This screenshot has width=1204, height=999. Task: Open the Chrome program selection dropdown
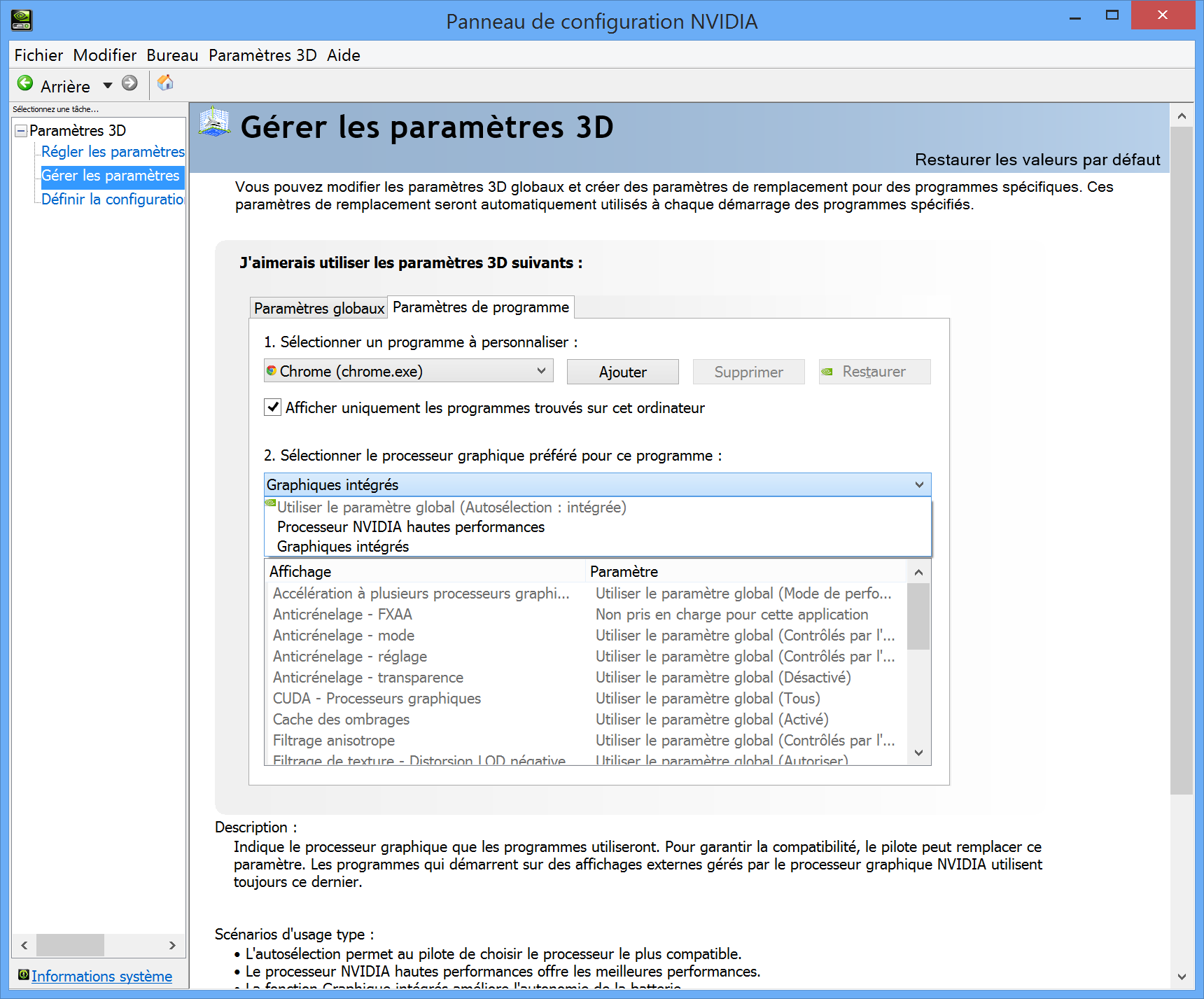[408, 371]
